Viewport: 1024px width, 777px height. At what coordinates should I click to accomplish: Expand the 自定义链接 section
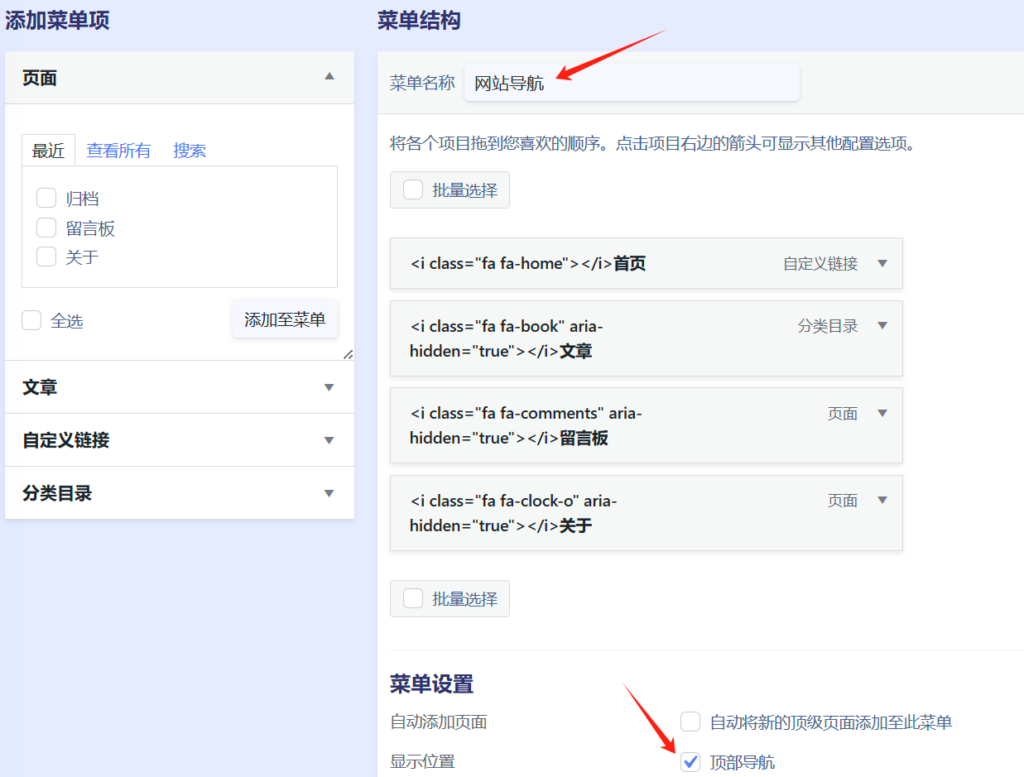click(x=329, y=440)
